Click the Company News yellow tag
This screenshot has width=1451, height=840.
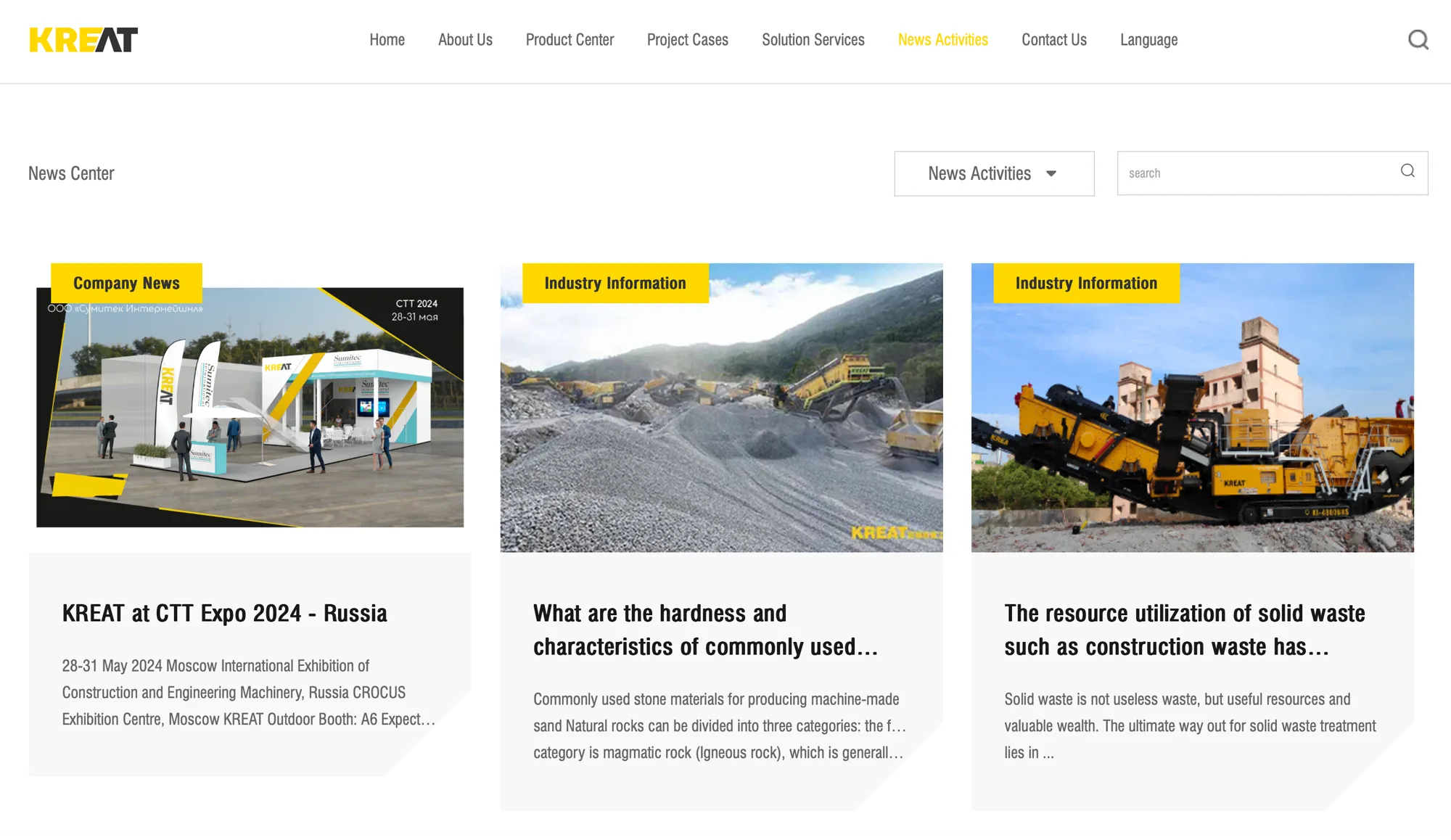(x=126, y=283)
